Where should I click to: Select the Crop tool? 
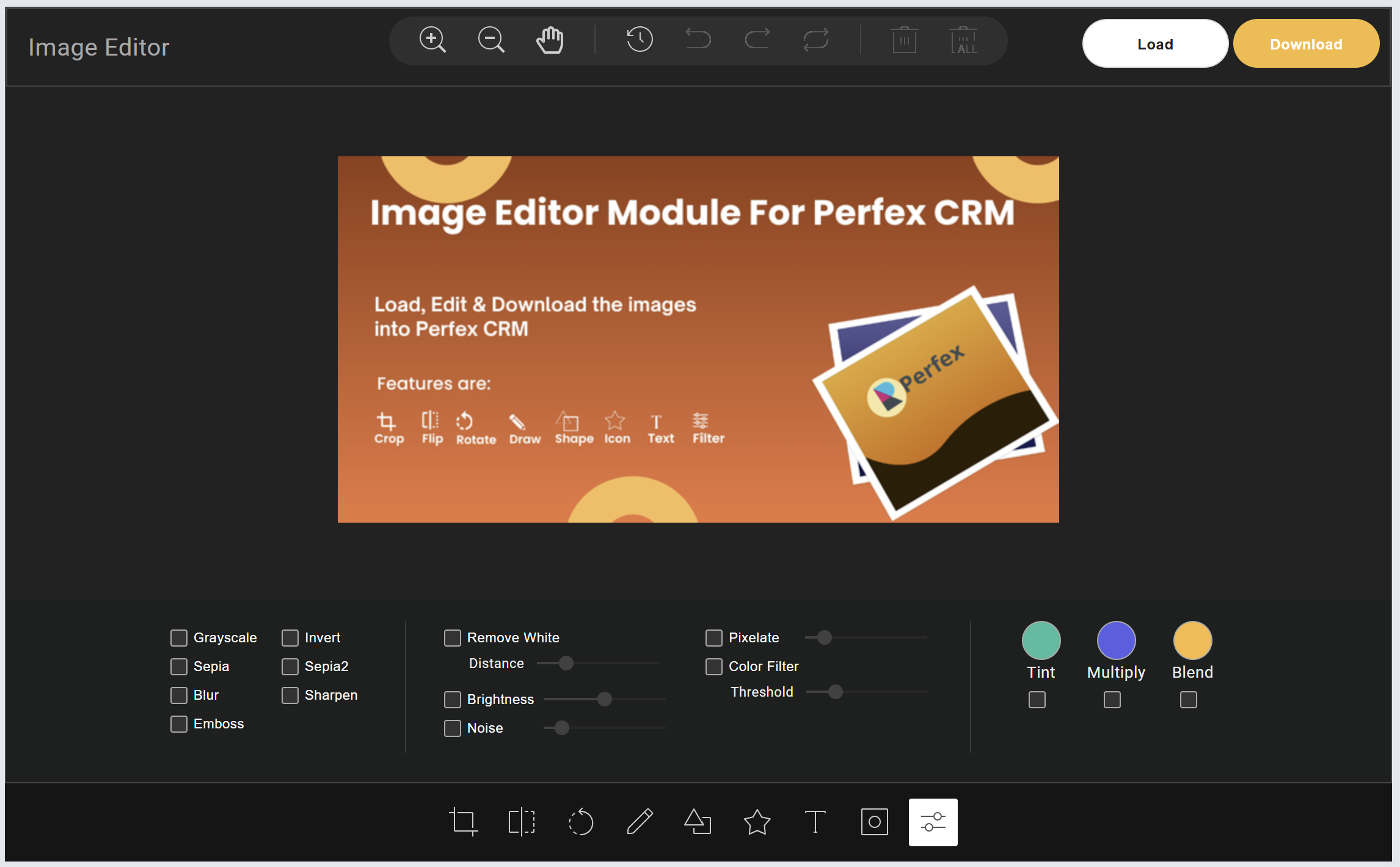(464, 822)
